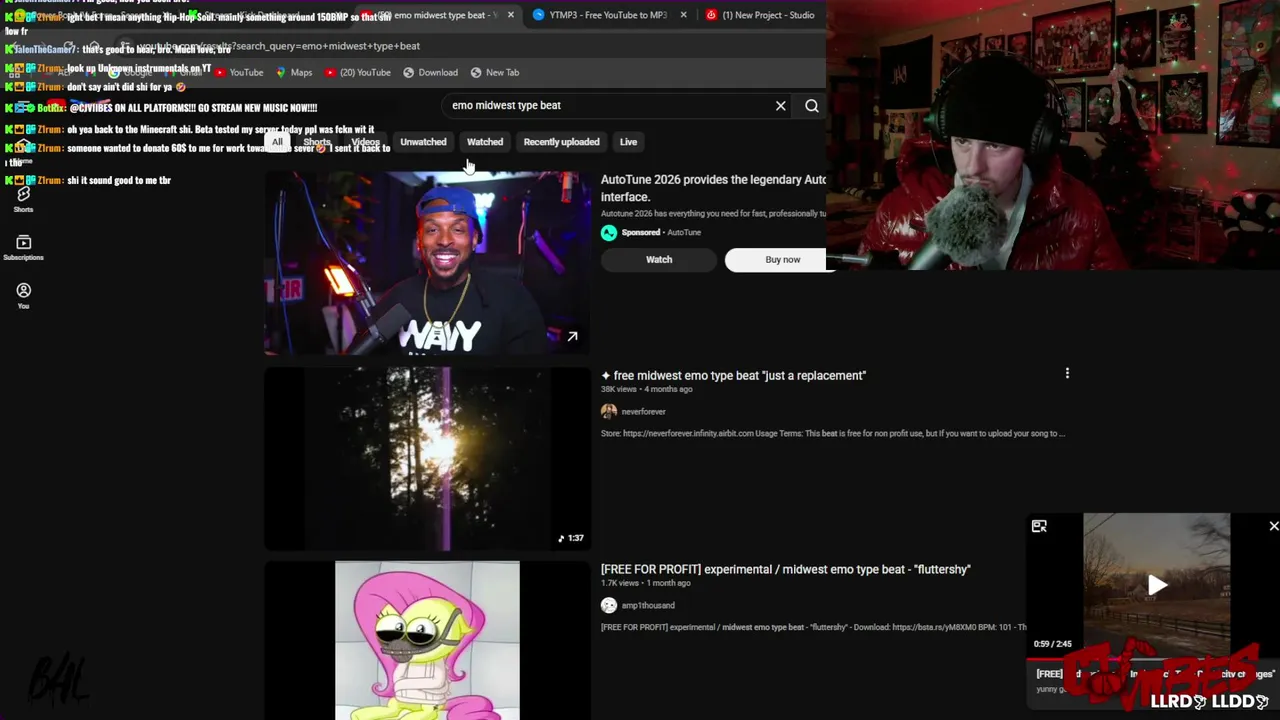
Task: Close the 'emo midwest type beat' browser tab
Action: (510, 15)
